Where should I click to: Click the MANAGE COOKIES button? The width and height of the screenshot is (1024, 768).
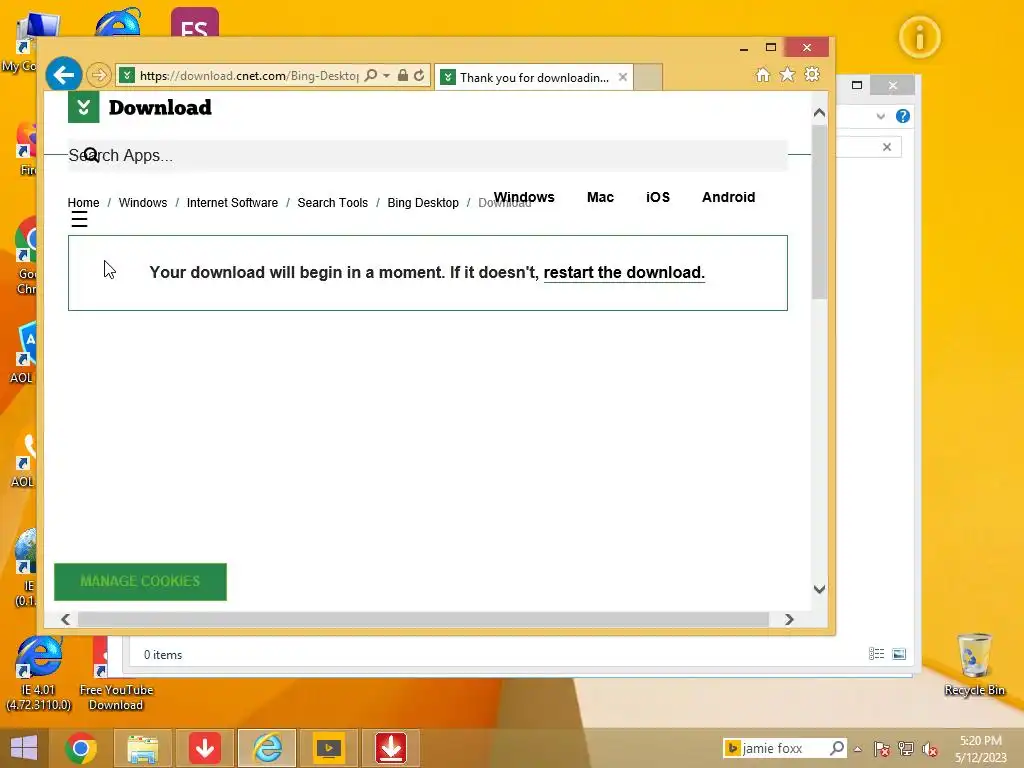(x=140, y=582)
